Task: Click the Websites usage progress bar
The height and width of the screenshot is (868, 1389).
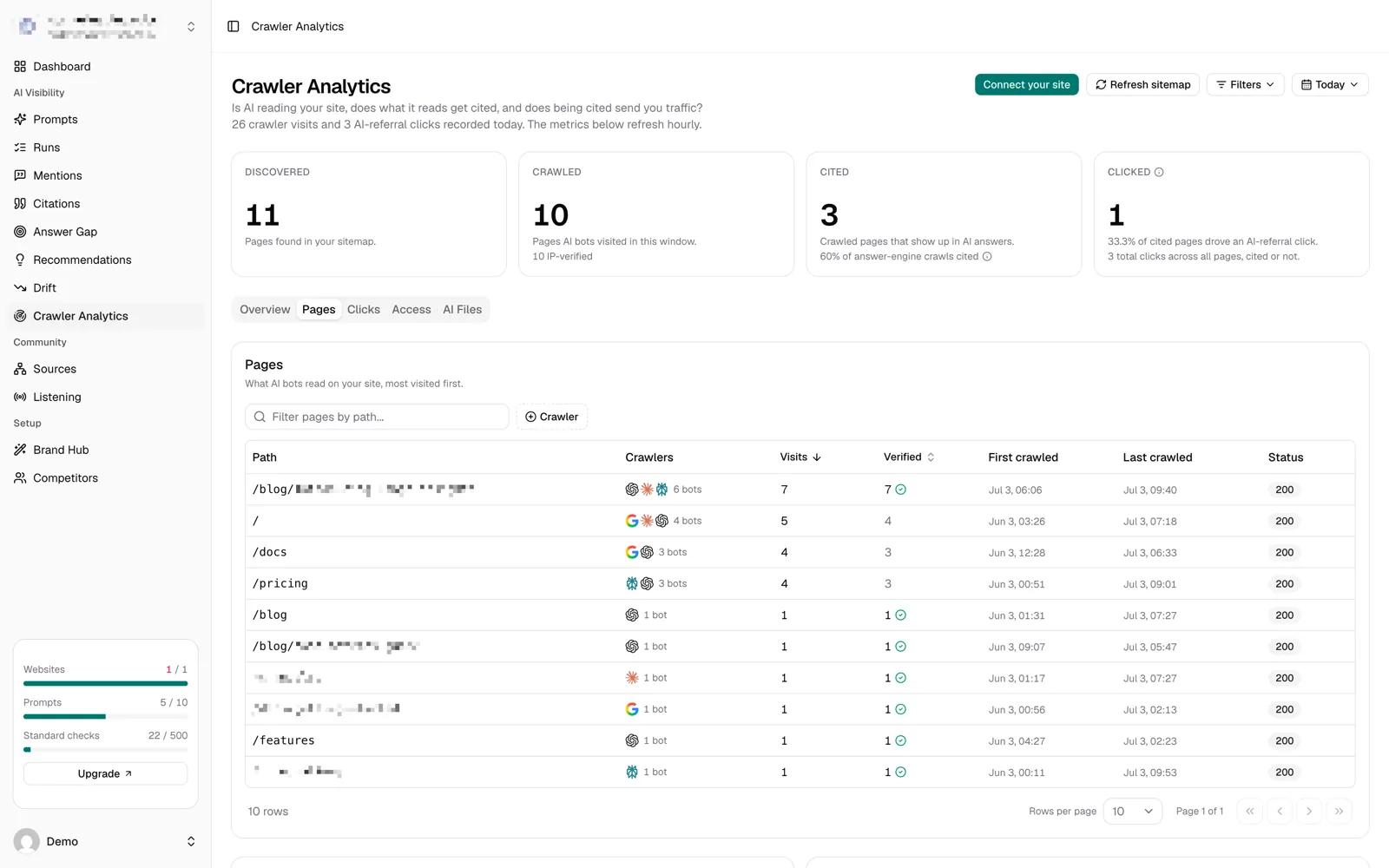Action: click(105, 683)
